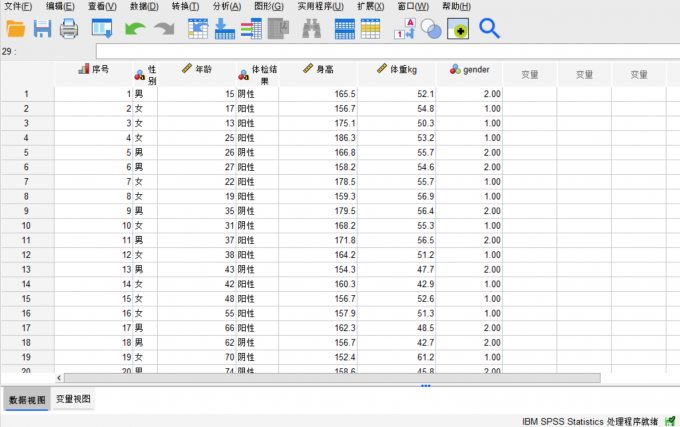The image size is (680, 427).
Task: Click the cell editor input bar
Action: (388, 51)
